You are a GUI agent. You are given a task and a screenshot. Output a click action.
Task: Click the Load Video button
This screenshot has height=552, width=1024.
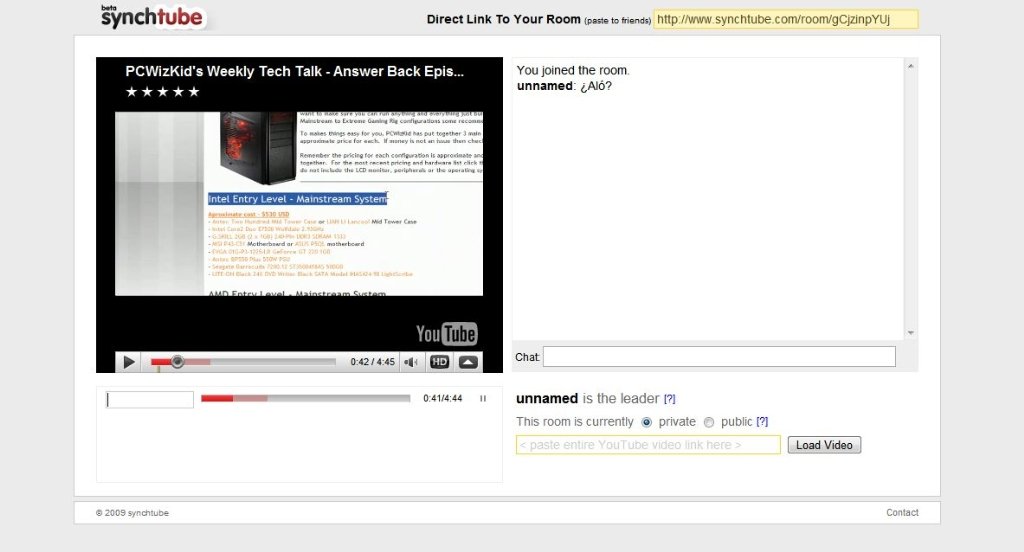click(824, 445)
